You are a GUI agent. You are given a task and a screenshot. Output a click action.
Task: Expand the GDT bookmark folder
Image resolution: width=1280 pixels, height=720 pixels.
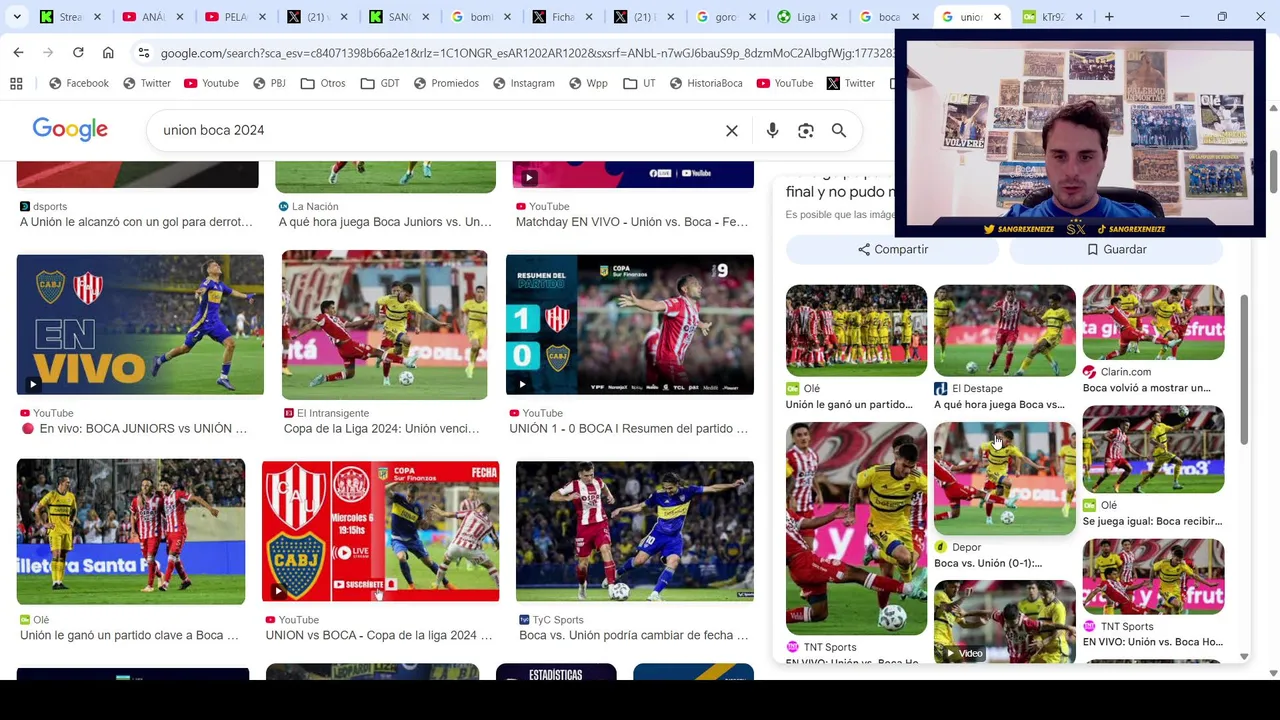(380, 83)
